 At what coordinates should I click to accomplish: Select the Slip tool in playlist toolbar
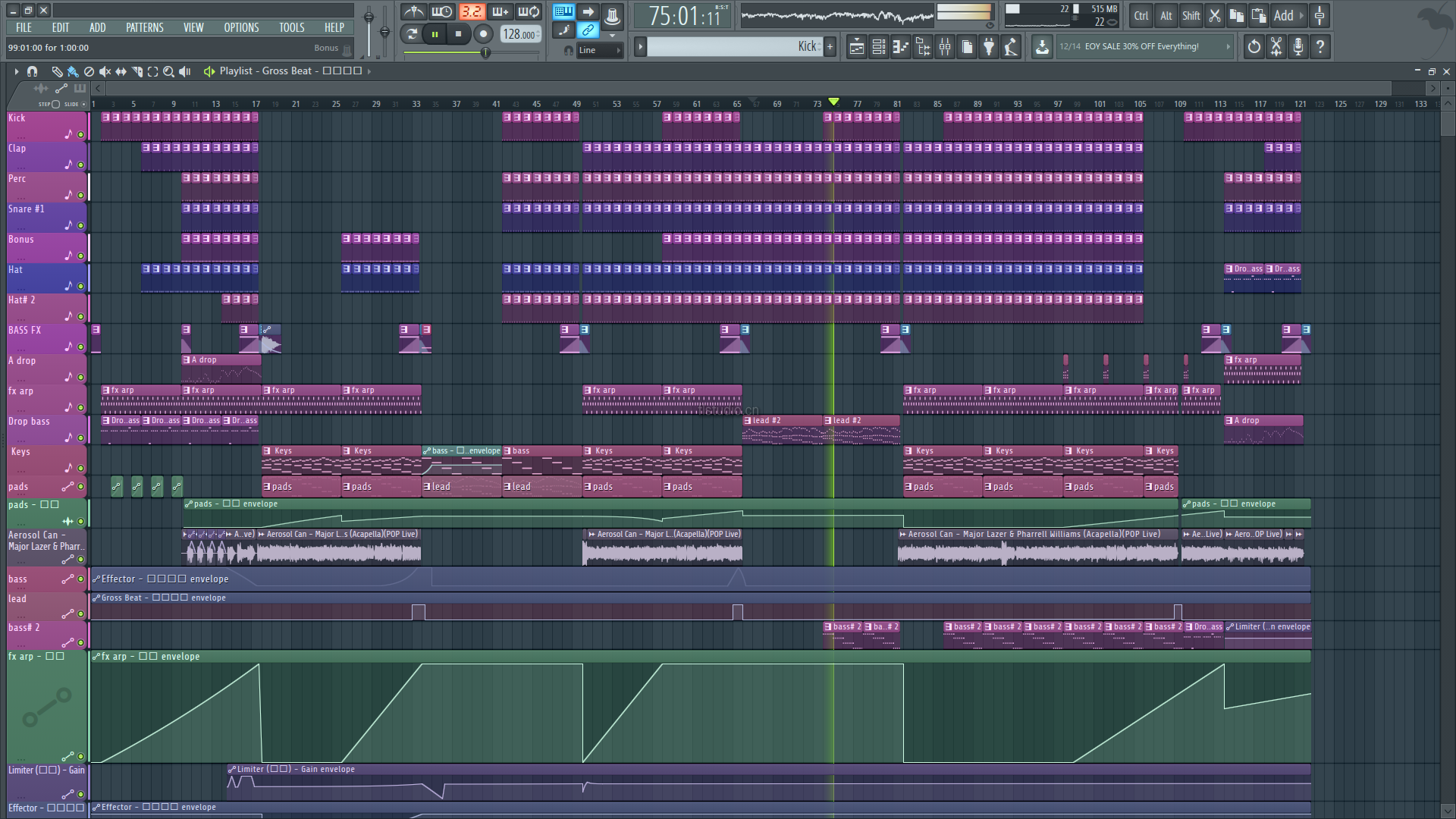click(121, 71)
